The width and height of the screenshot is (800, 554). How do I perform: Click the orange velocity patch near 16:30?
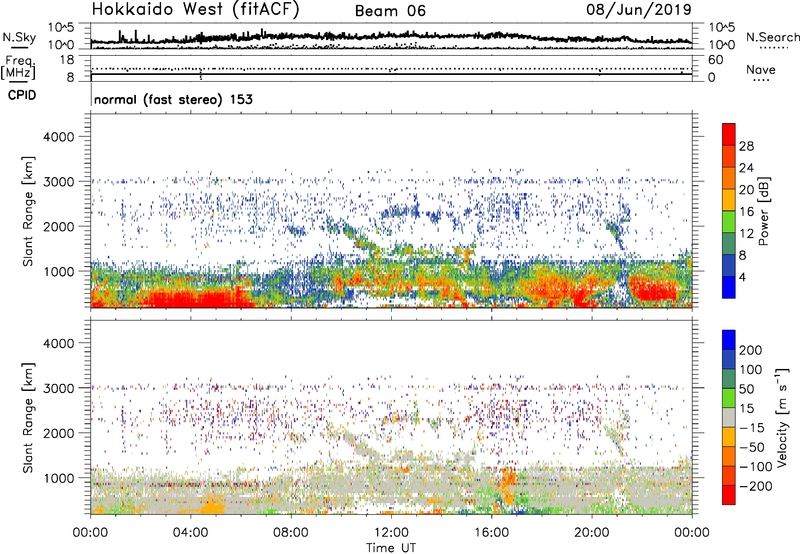pyautogui.click(x=508, y=485)
